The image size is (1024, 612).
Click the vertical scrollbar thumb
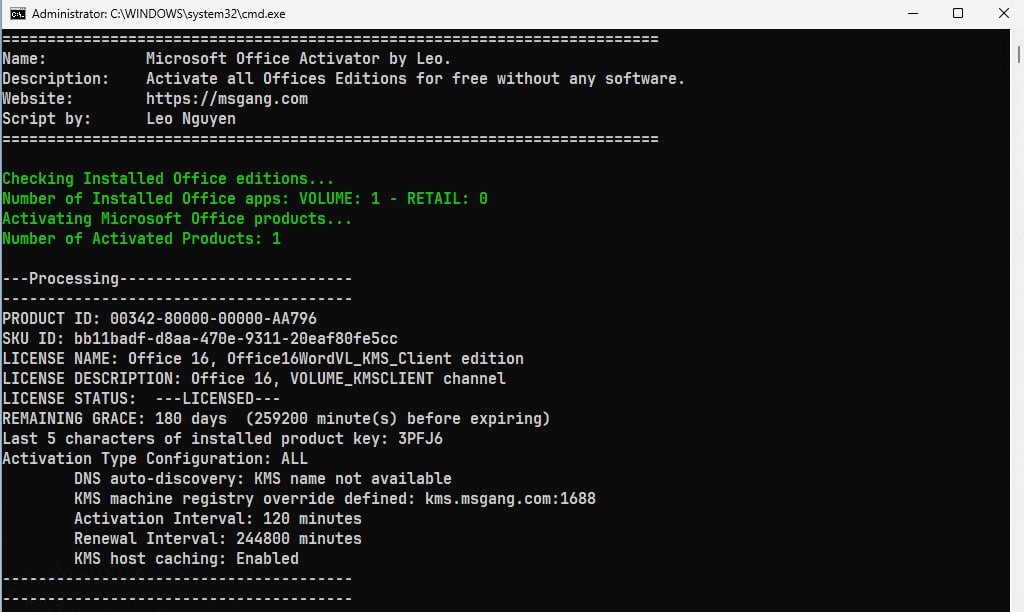point(1019,54)
